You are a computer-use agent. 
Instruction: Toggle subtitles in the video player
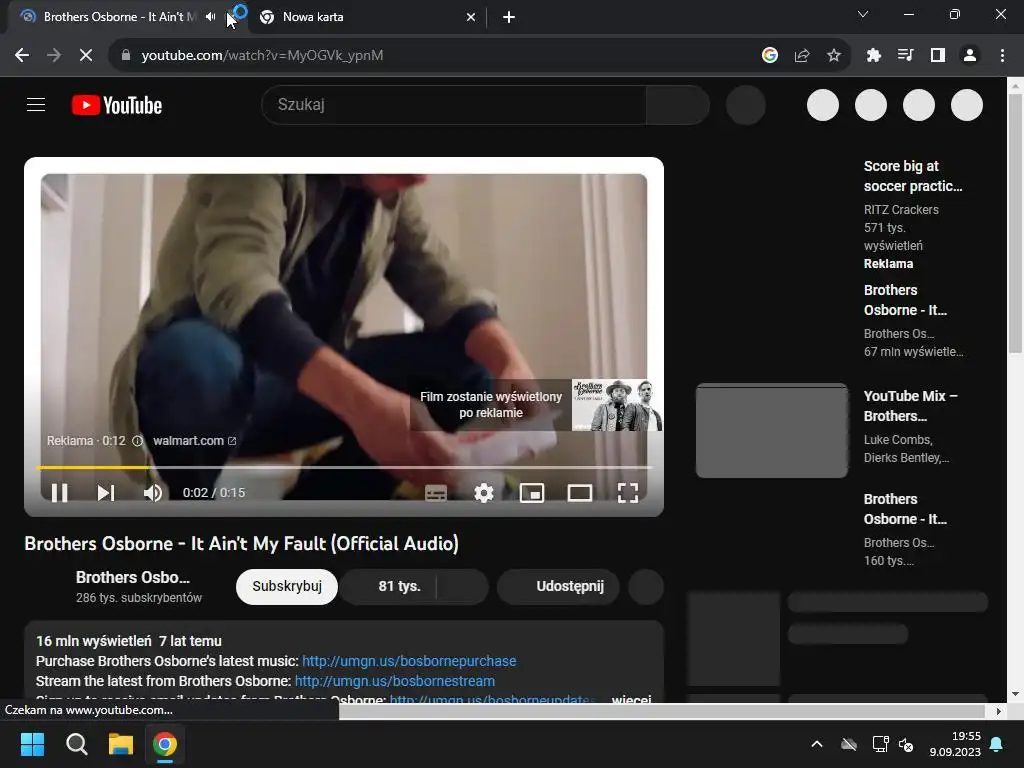coord(436,492)
